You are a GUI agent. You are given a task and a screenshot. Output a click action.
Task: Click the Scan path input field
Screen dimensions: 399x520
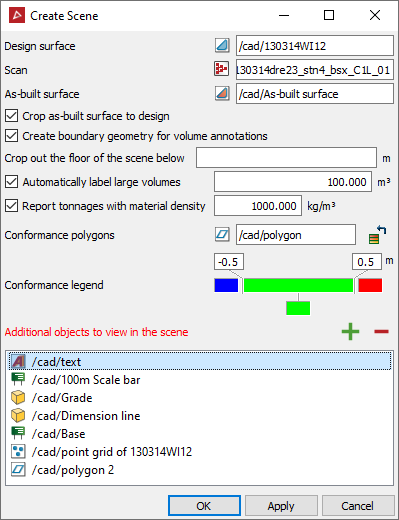tap(315, 70)
